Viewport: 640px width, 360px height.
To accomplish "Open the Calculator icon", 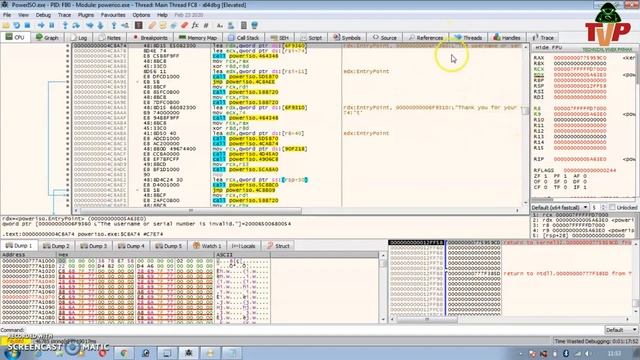I will (x=244, y=25).
